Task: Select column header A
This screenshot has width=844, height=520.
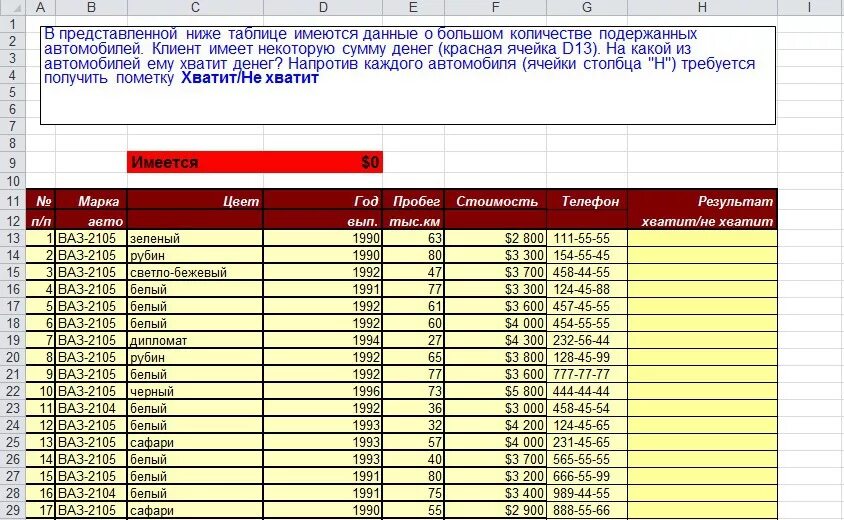Action: [40, 7]
